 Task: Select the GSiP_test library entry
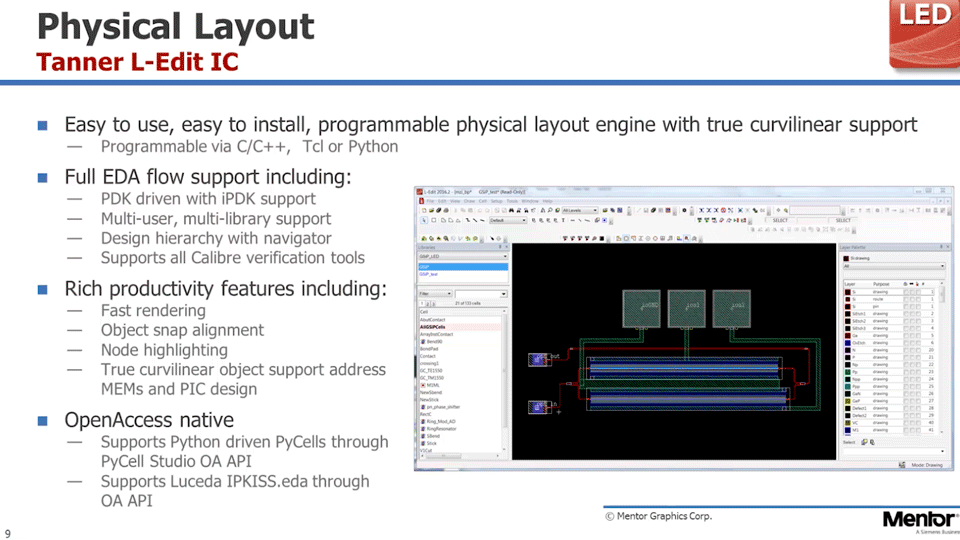(x=463, y=274)
